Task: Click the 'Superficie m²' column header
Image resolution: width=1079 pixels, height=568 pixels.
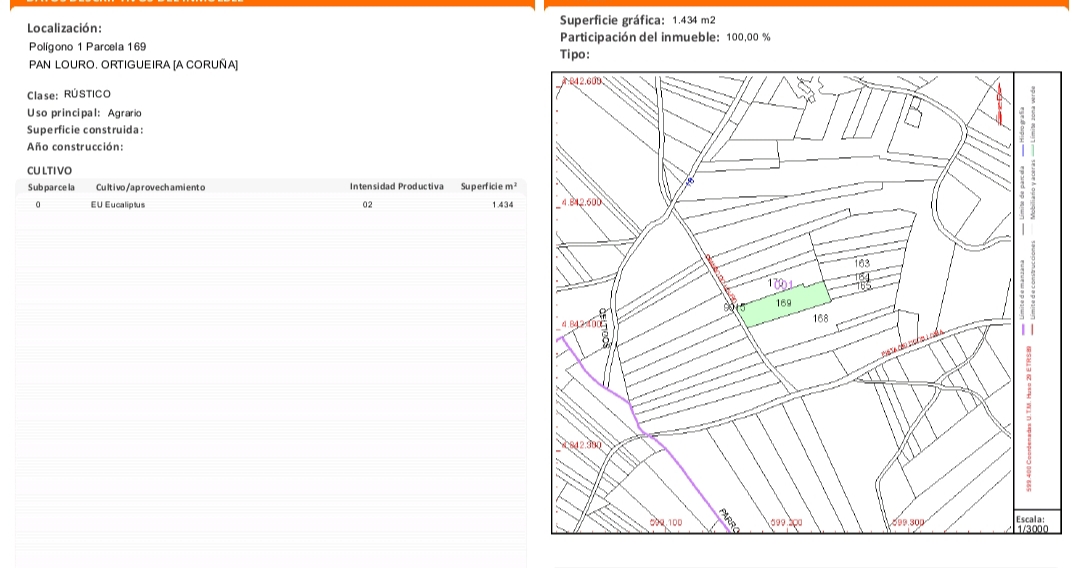Action: click(489, 187)
